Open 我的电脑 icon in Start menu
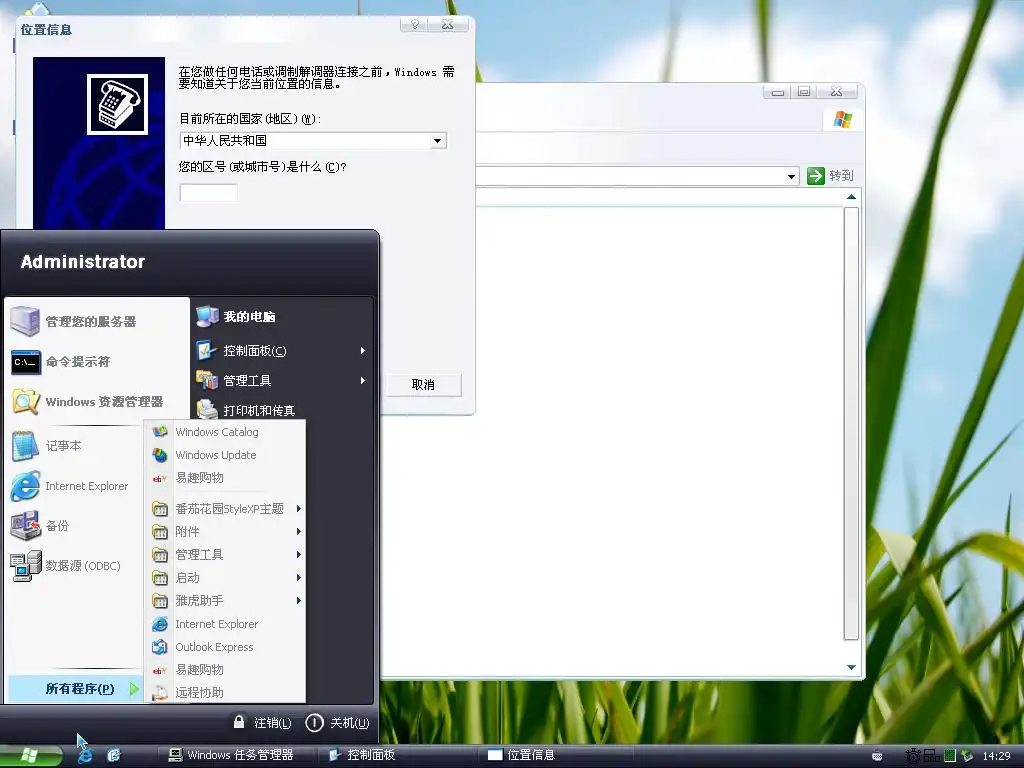Viewport: 1024px width, 768px height. (207, 317)
